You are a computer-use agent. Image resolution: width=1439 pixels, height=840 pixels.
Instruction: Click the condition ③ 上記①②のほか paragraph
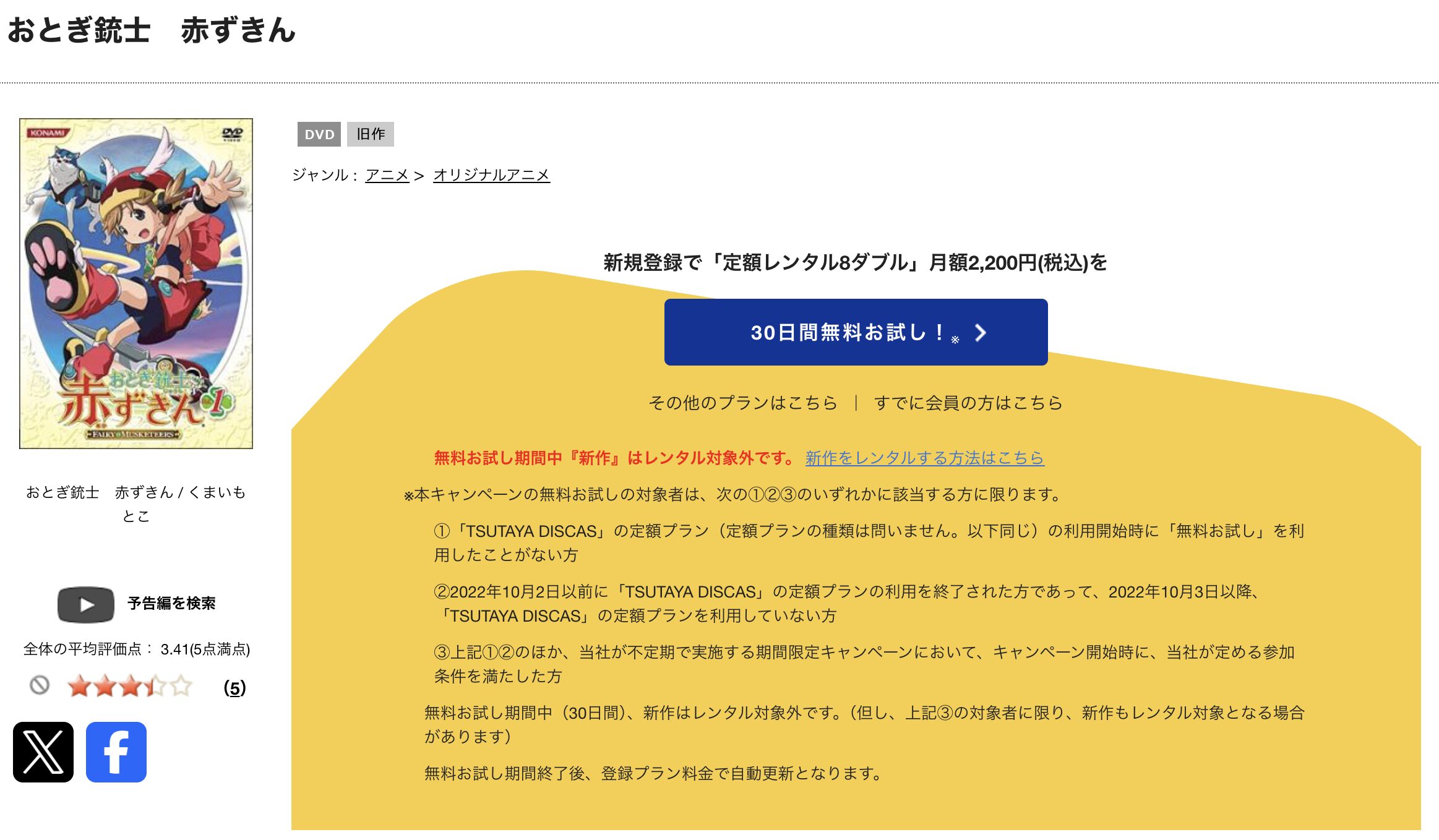click(864, 664)
